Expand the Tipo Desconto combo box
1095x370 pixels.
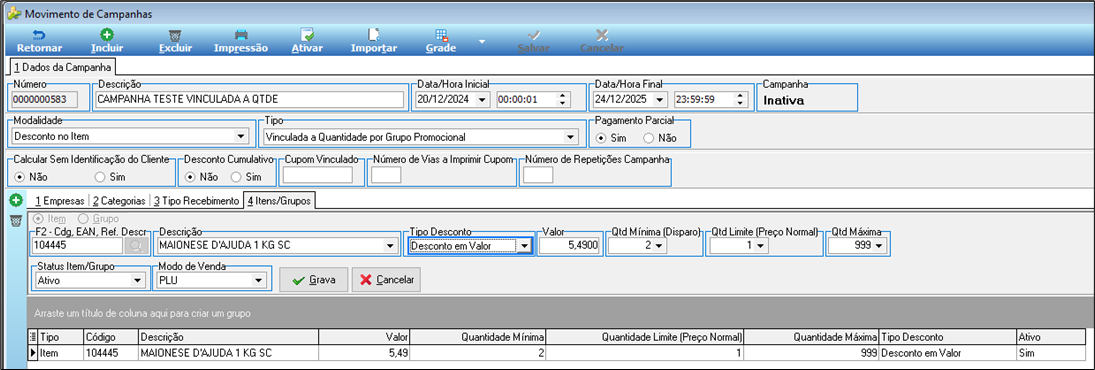pos(524,245)
